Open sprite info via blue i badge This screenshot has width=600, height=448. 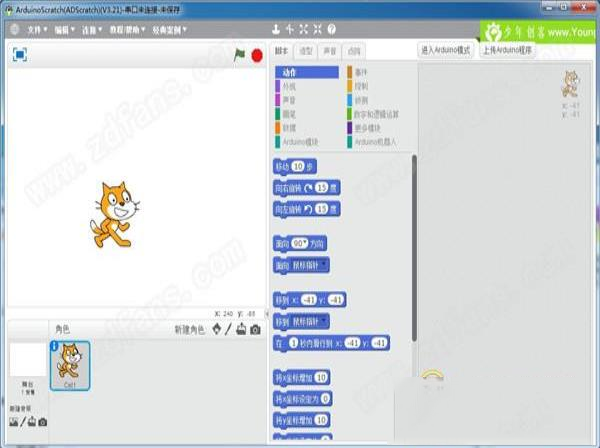(54, 346)
